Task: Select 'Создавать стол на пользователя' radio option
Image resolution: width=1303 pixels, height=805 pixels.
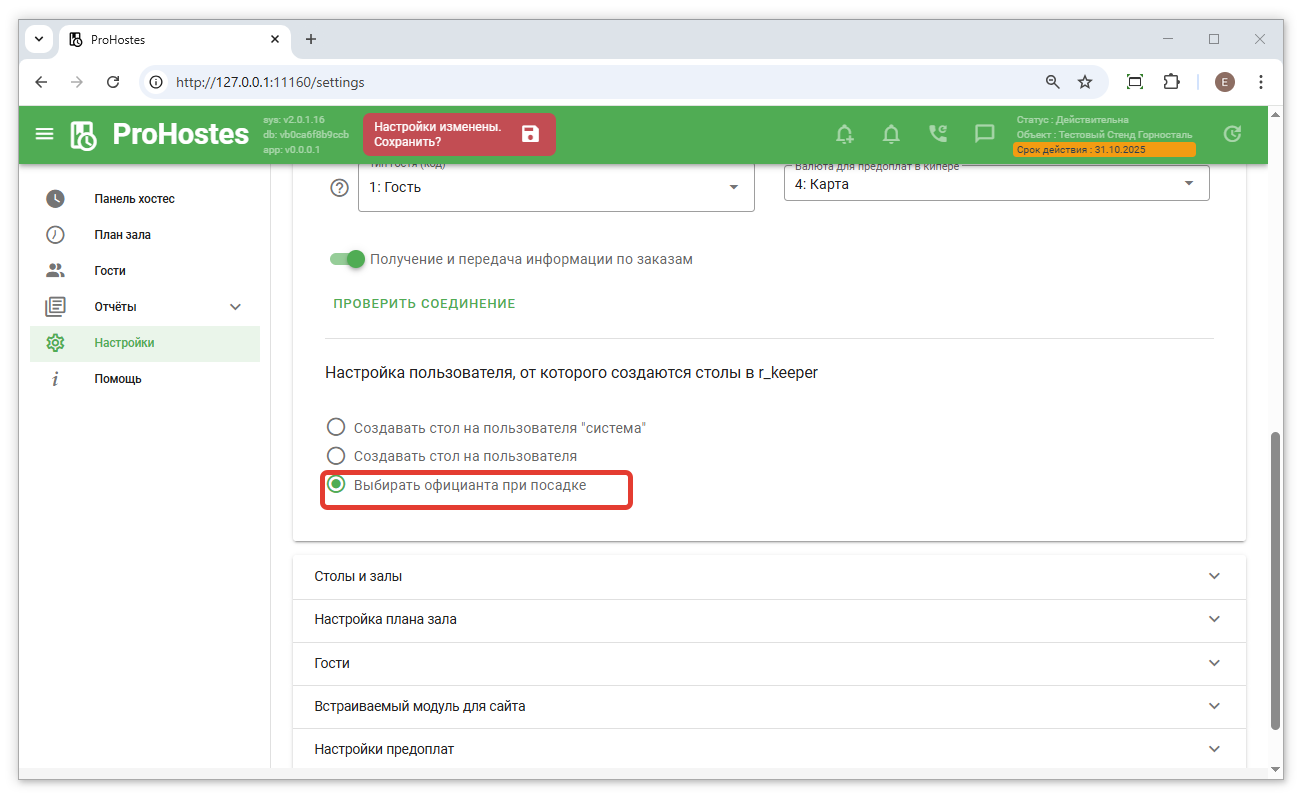Action: tap(337, 456)
